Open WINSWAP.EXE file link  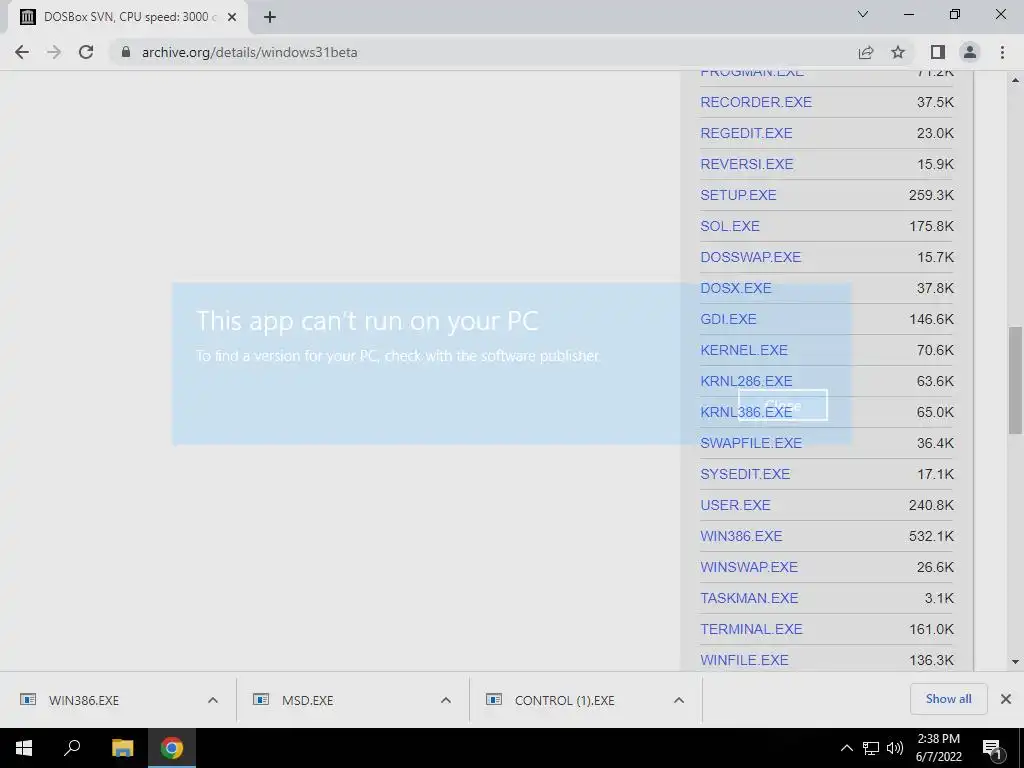pyautogui.click(x=749, y=567)
